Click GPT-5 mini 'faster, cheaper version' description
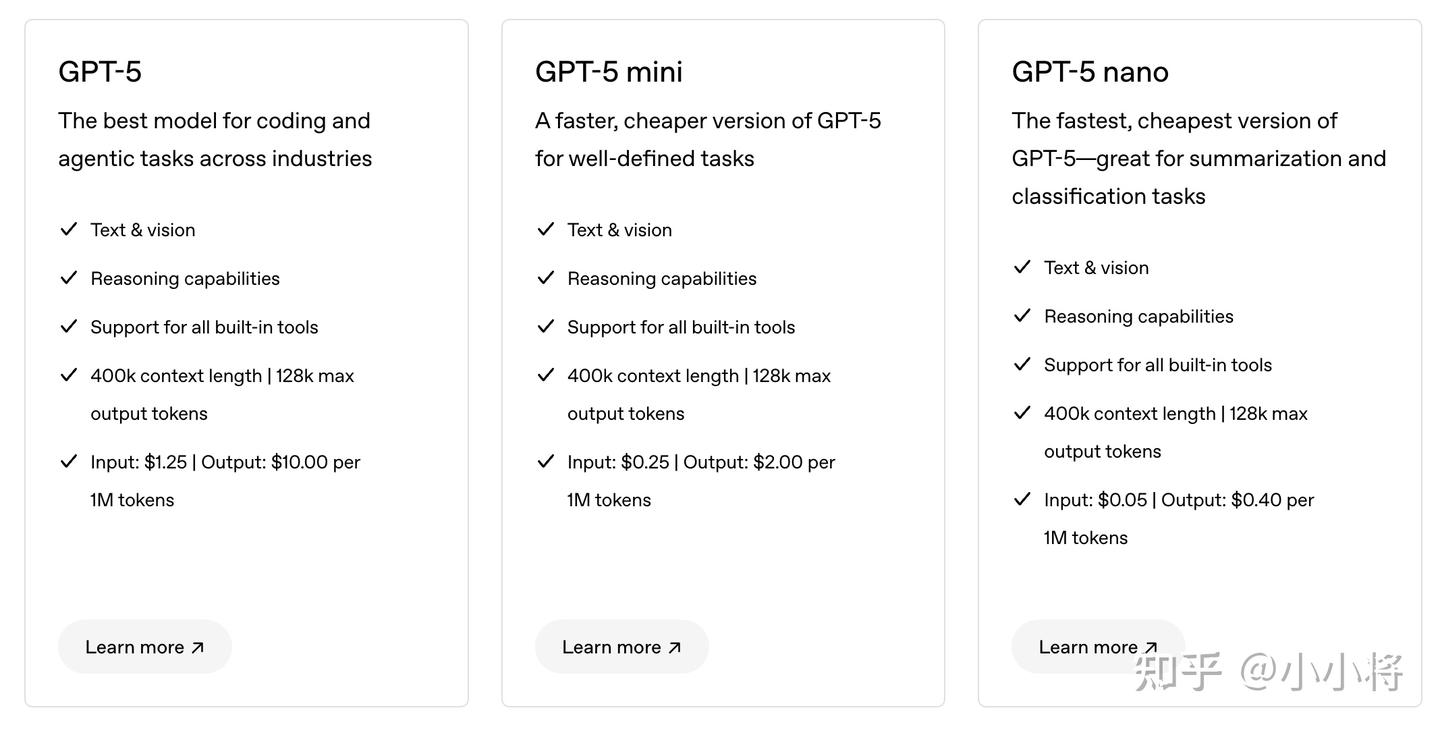 point(707,140)
